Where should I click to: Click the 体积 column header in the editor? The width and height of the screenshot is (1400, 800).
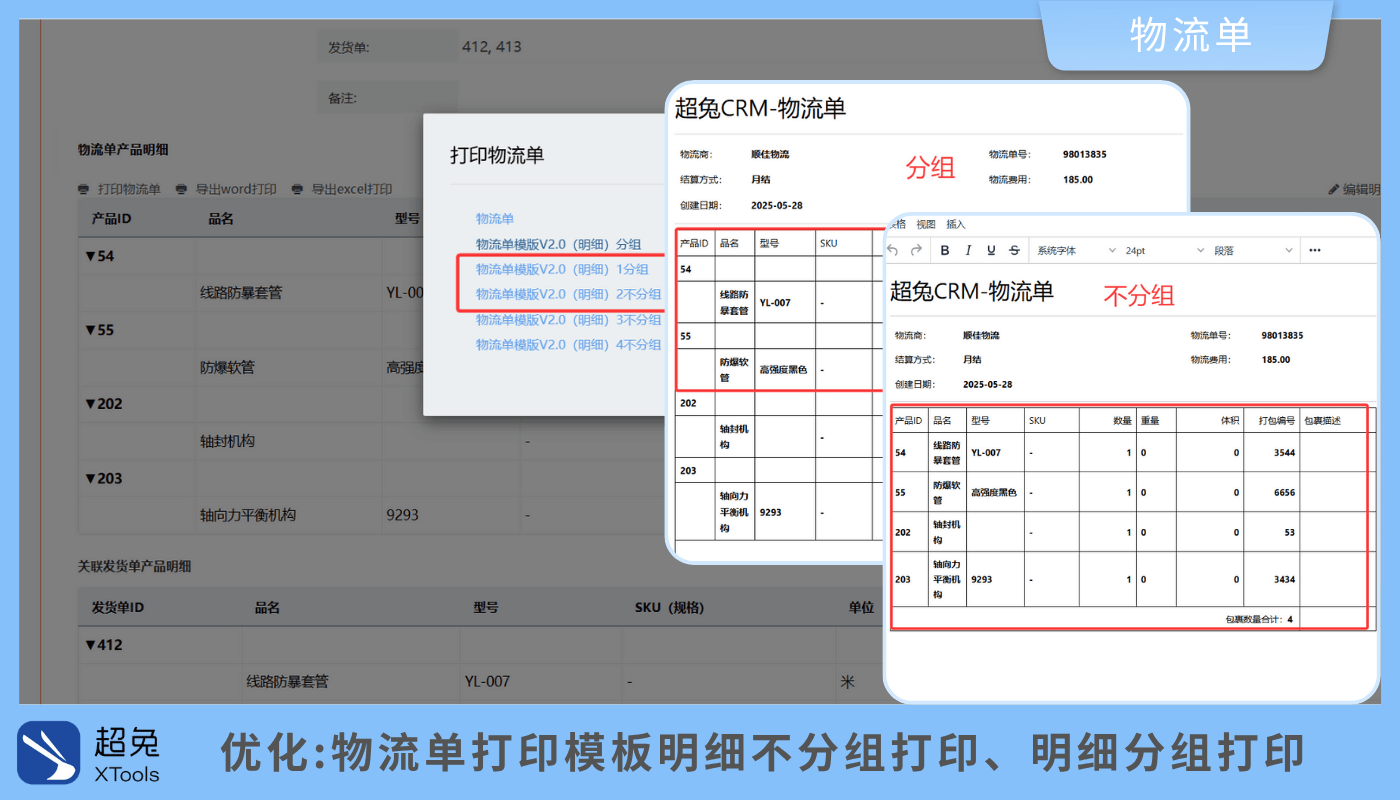point(1231,421)
